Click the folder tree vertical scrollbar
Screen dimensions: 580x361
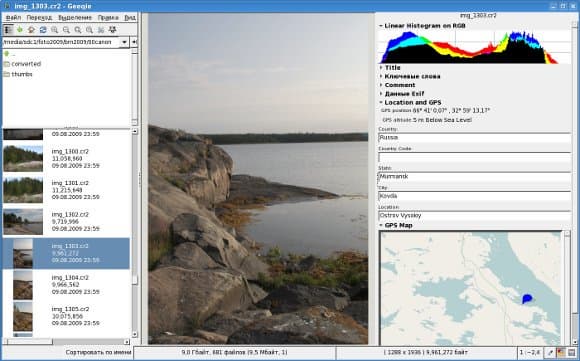click(135, 87)
